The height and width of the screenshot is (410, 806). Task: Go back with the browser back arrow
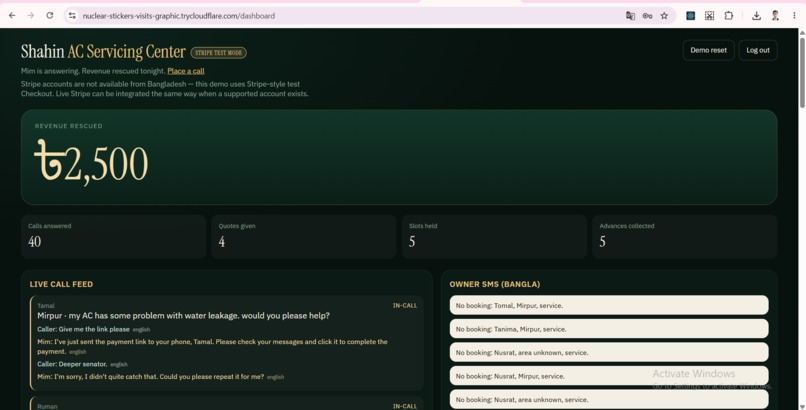12,16
